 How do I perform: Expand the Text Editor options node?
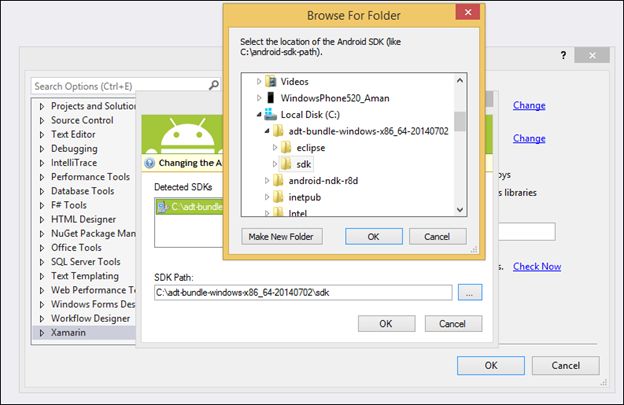(42, 134)
